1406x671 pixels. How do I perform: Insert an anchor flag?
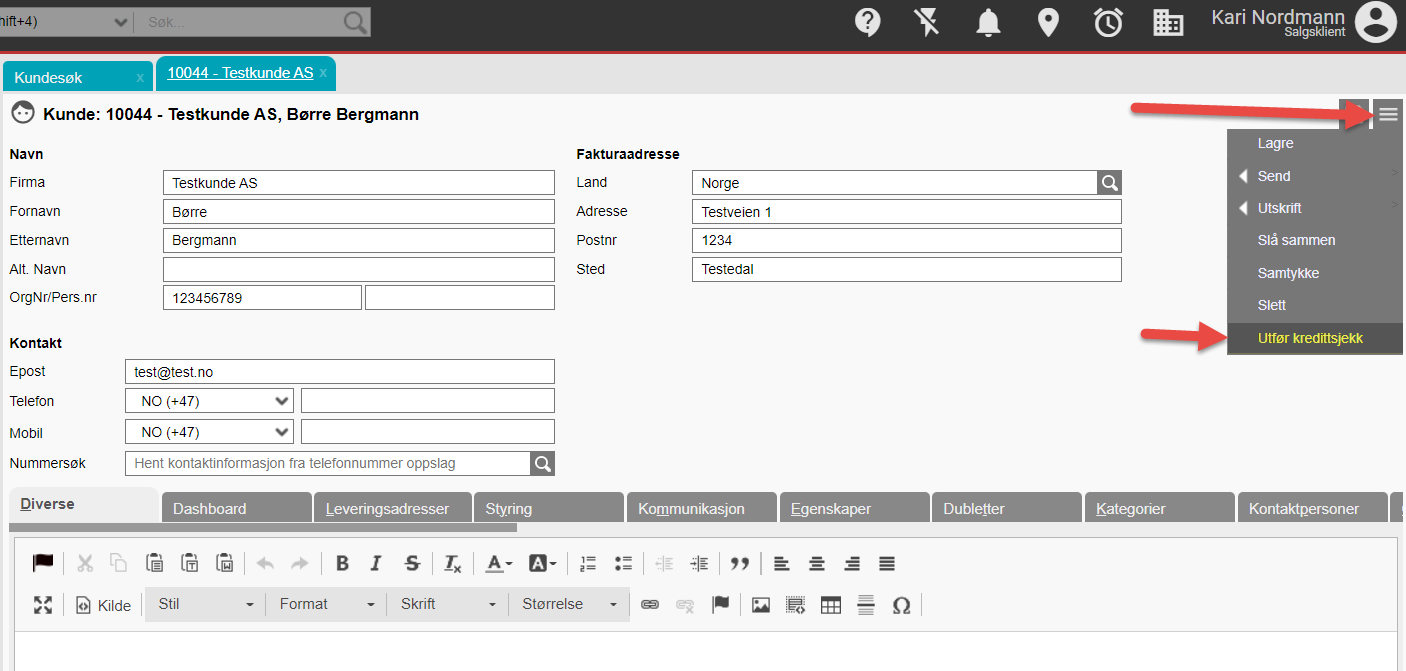[x=720, y=604]
